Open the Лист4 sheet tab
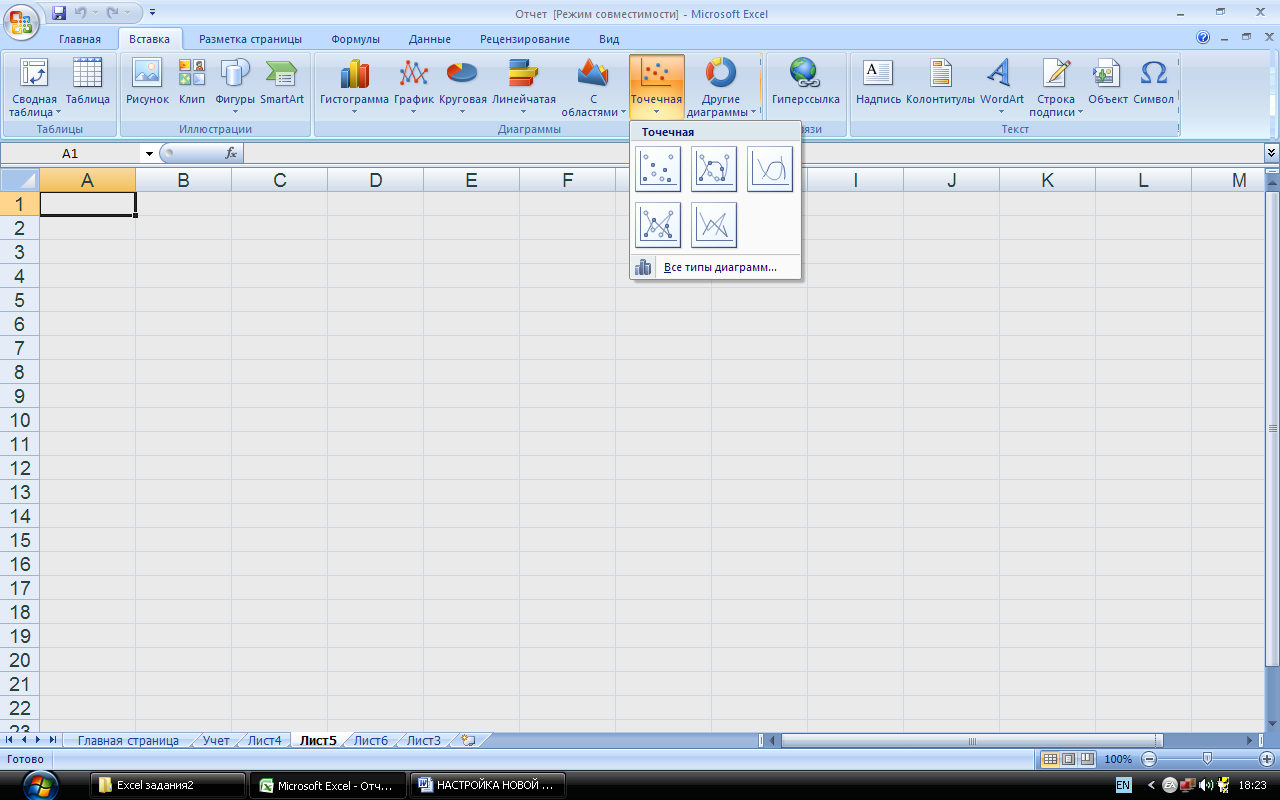The width and height of the screenshot is (1280, 800). tap(264, 741)
